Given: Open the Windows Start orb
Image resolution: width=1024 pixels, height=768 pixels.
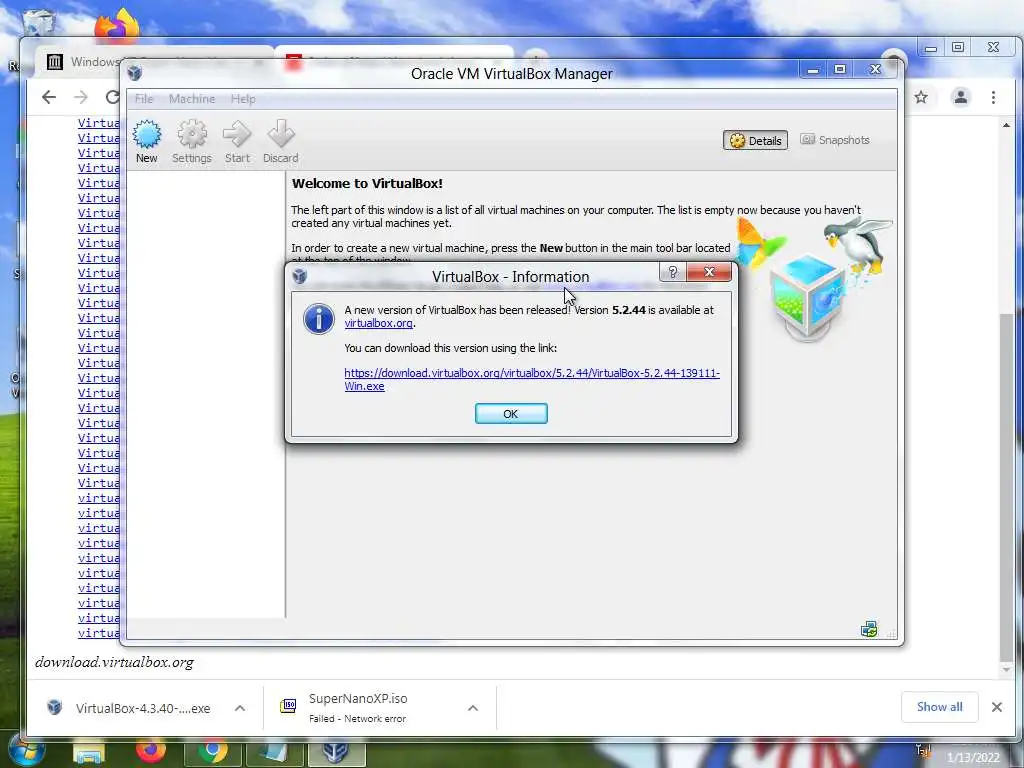Looking at the screenshot, I should click(25, 752).
